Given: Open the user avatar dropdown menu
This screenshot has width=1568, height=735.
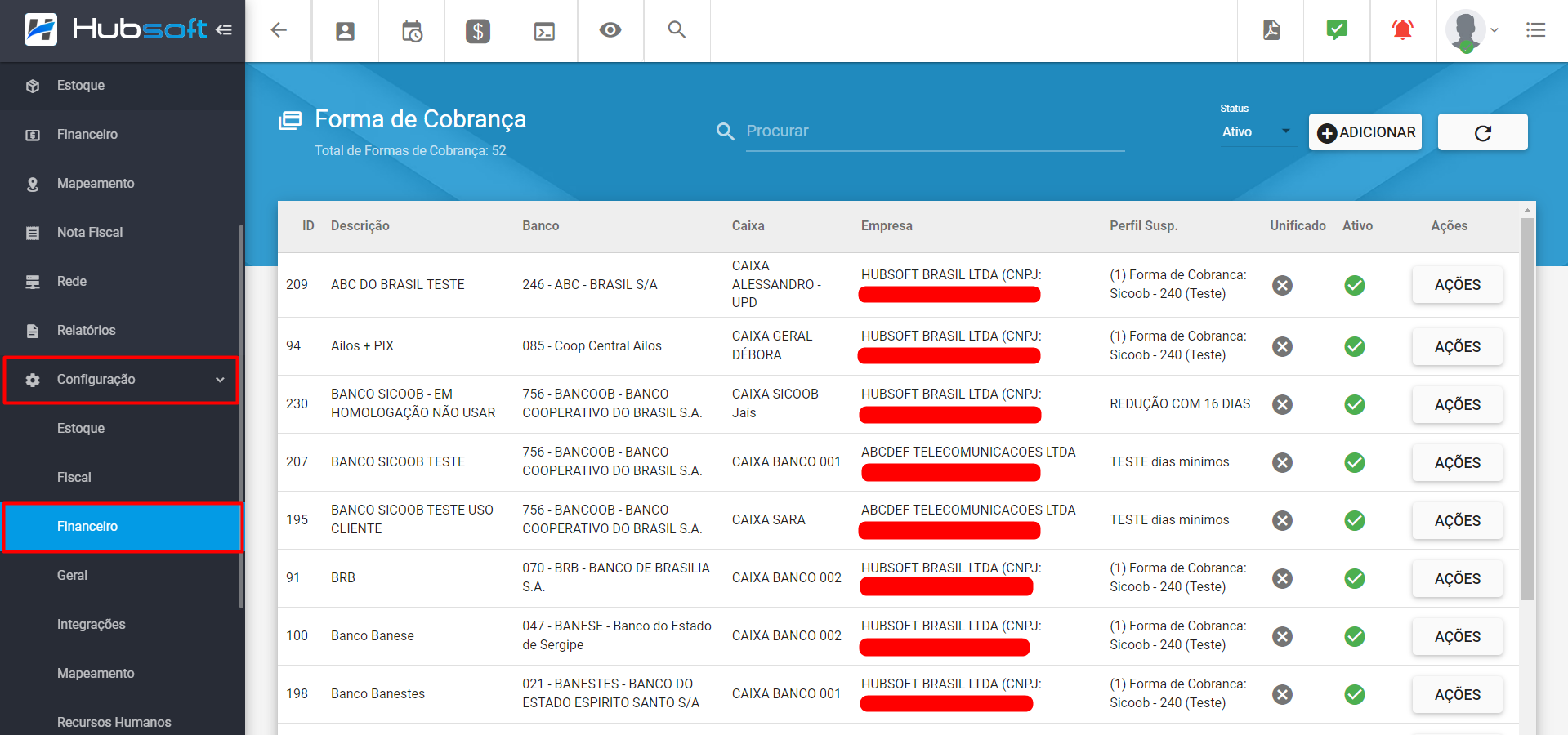Looking at the screenshot, I should (1471, 30).
